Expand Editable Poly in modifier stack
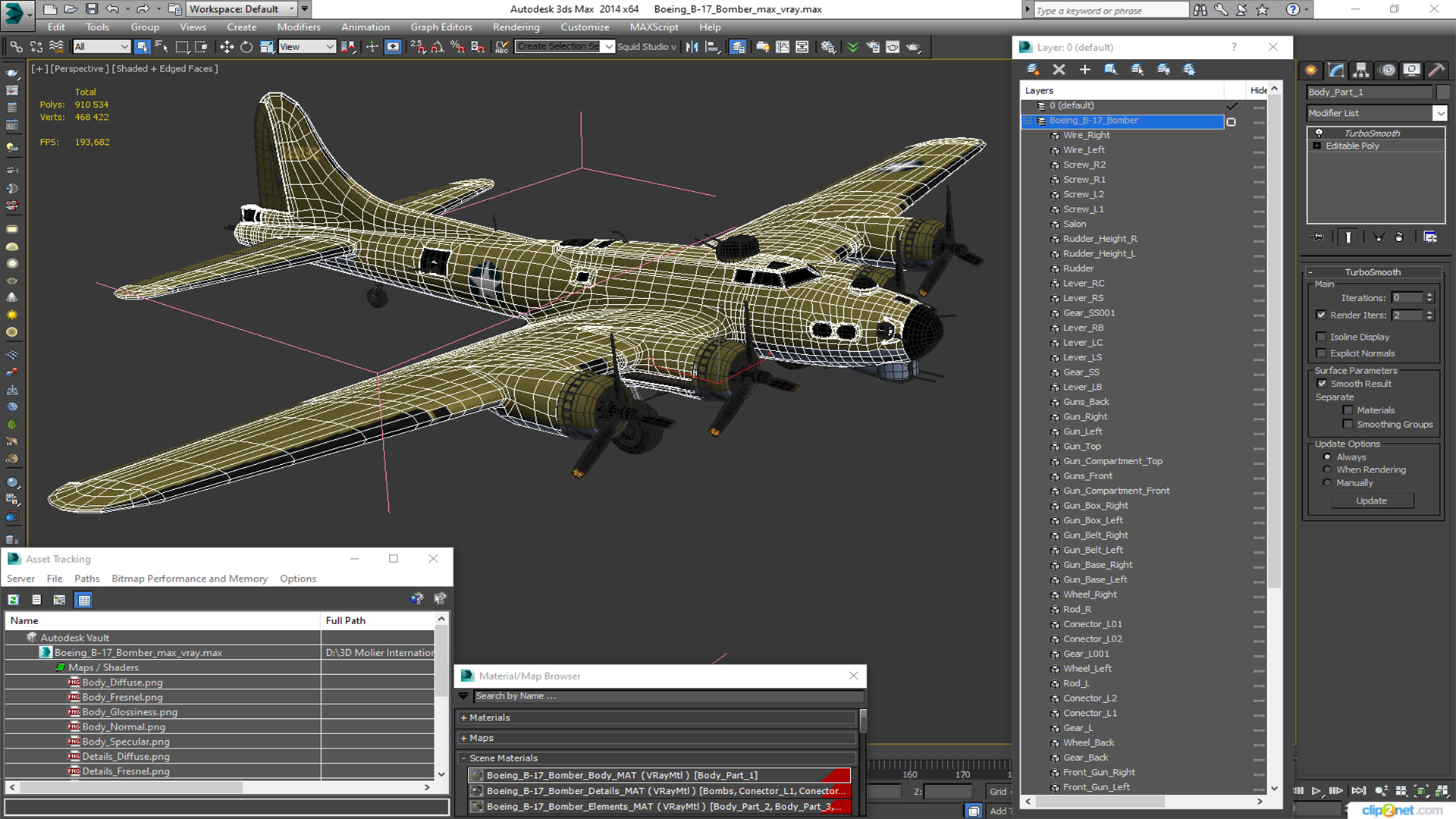The image size is (1456, 819). point(1317,146)
